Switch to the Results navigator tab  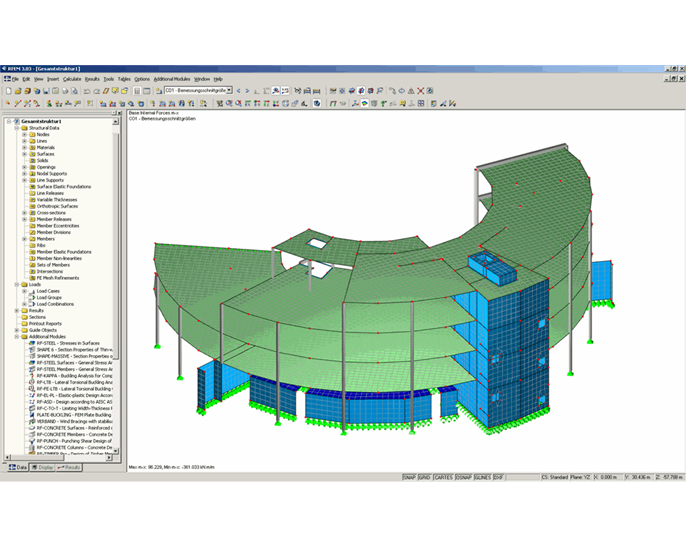[x=69, y=468]
